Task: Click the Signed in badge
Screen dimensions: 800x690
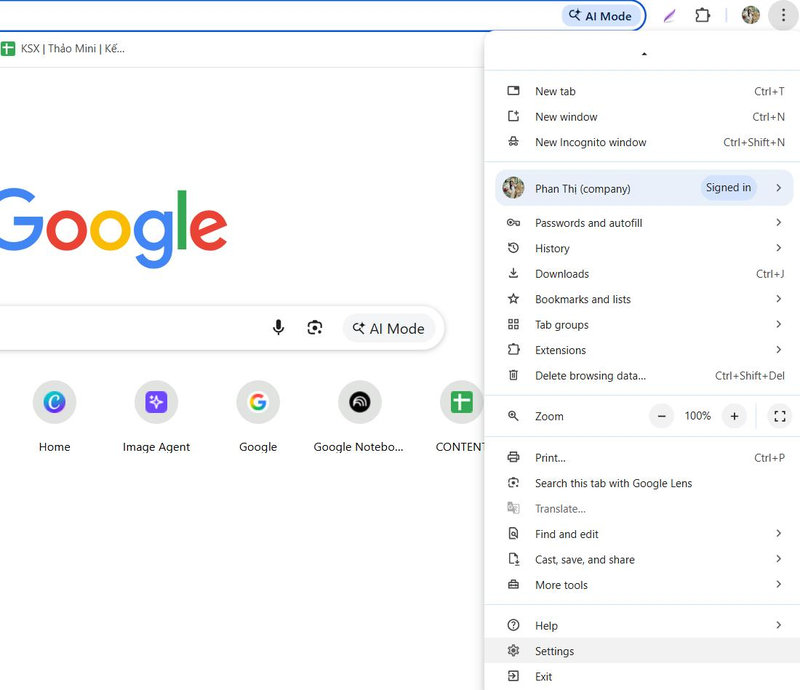Action: pos(728,188)
